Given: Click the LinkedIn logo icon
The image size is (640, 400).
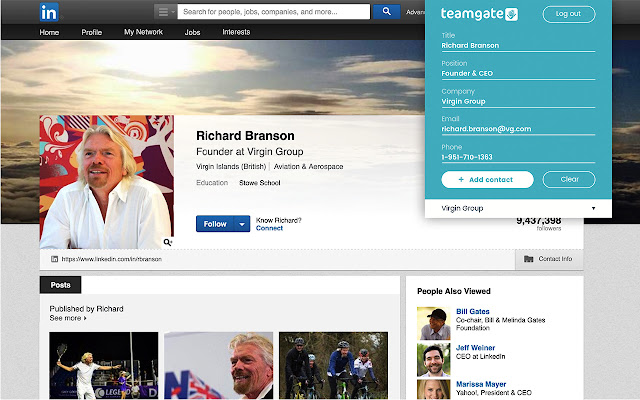Looking at the screenshot, I should pyautogui.click(x=49, y=12).
